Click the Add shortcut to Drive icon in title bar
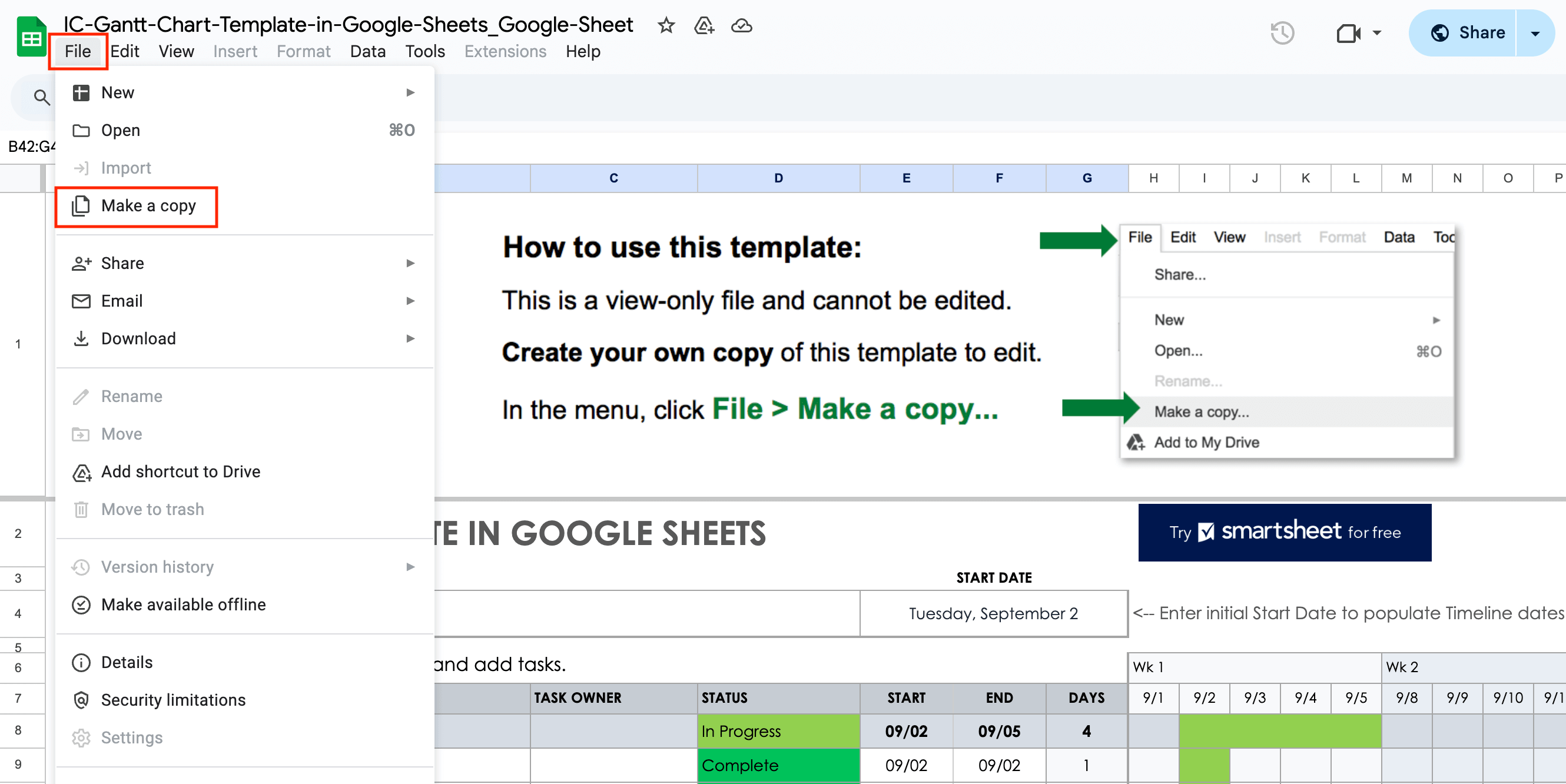Screen dimensions: 1566x784 click(704, 25)
